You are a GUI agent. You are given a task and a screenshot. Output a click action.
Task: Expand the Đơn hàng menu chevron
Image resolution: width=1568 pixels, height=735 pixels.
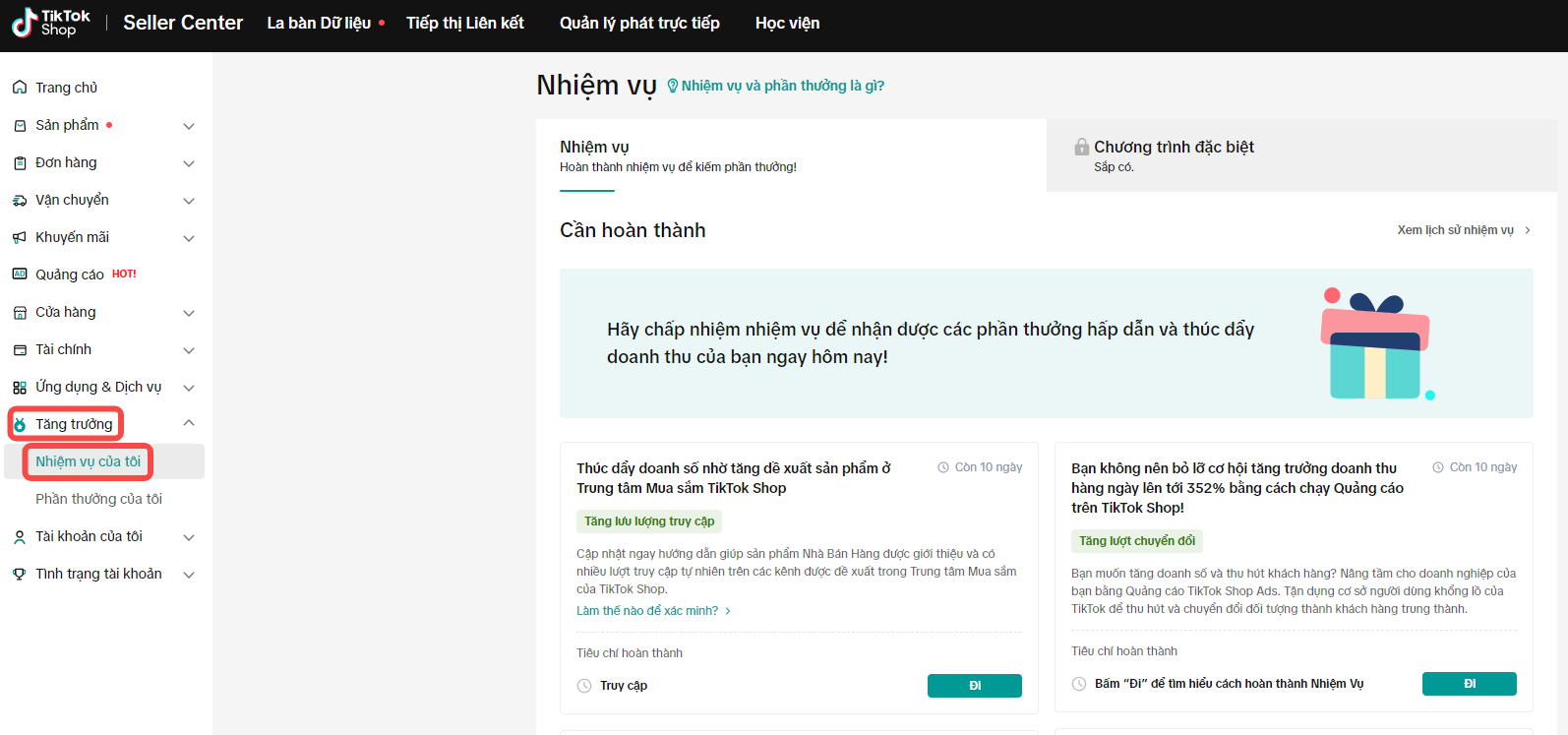[x=189, y=163]
